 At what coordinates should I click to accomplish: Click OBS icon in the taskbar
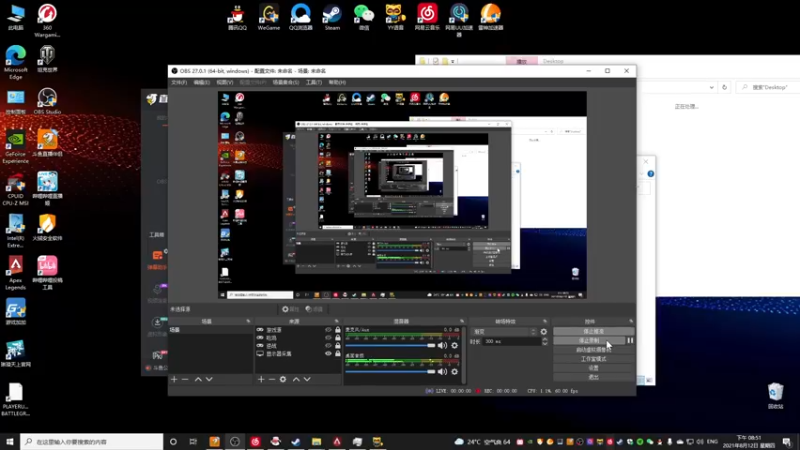[x=235, y=442]
